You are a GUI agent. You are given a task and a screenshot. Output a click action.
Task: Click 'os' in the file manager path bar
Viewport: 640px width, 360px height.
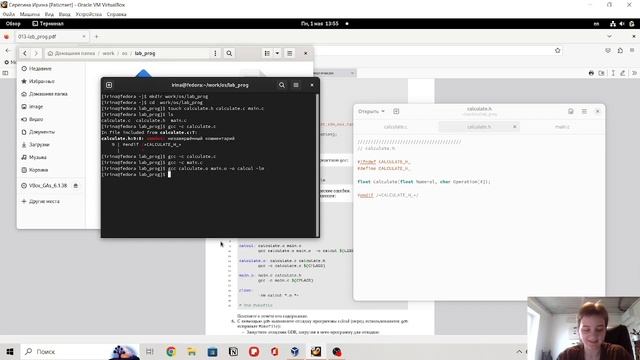124,53
